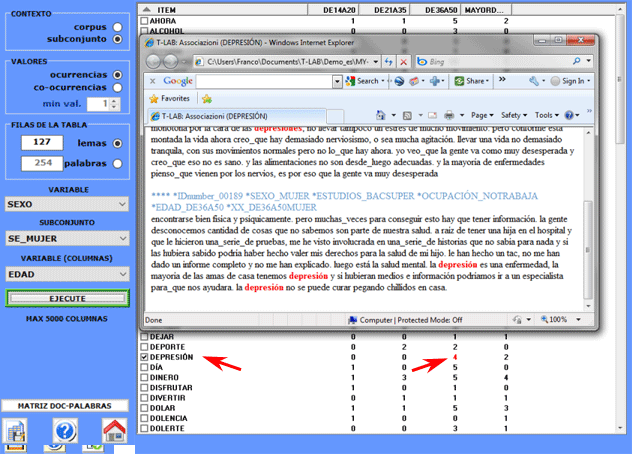This screenshot has width=632, height=454.
Task: Open the Google toolbar wrench settings
Action: click(x=534, y=81)
